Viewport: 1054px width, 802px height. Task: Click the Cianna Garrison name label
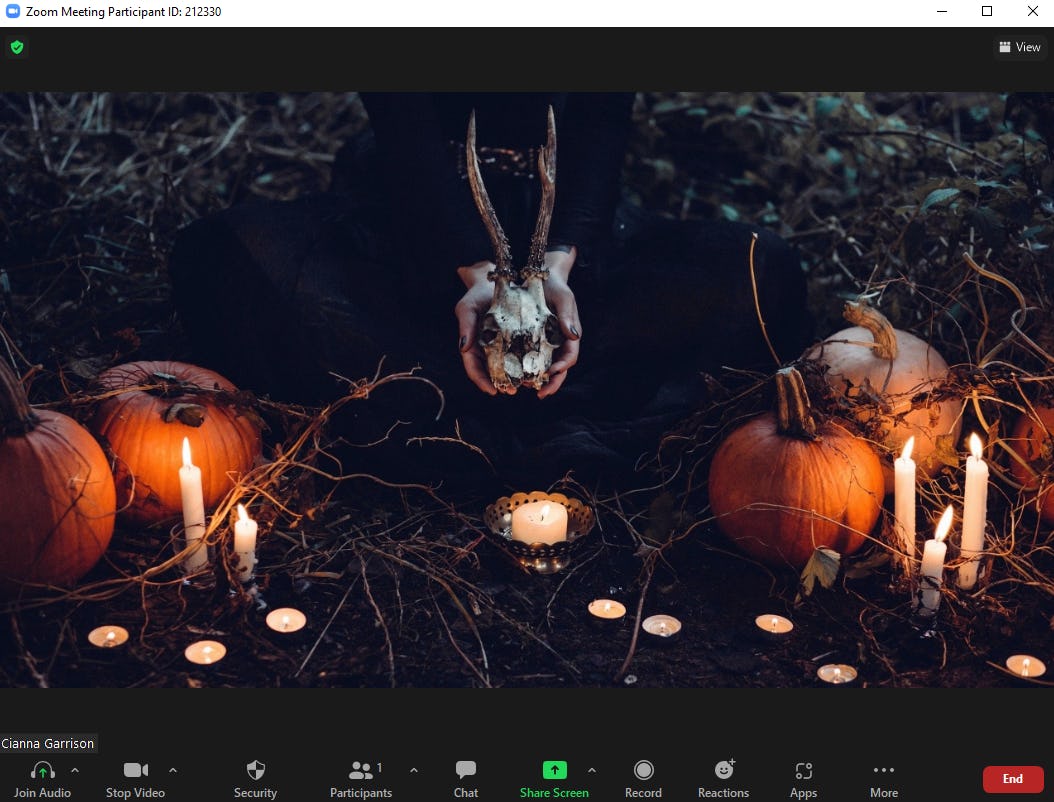(x=47, y=743)
